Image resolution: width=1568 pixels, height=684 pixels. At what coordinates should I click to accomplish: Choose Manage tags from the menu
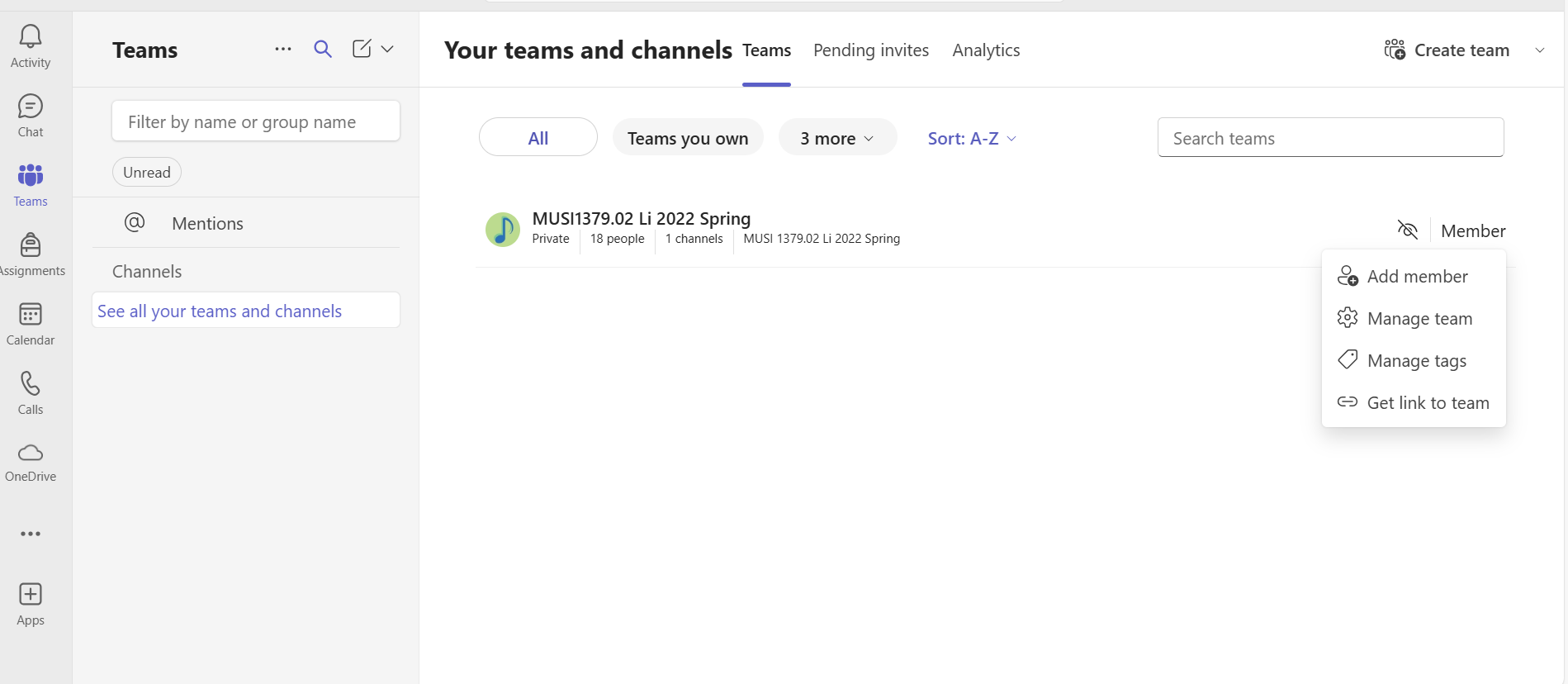point(1414,360)
